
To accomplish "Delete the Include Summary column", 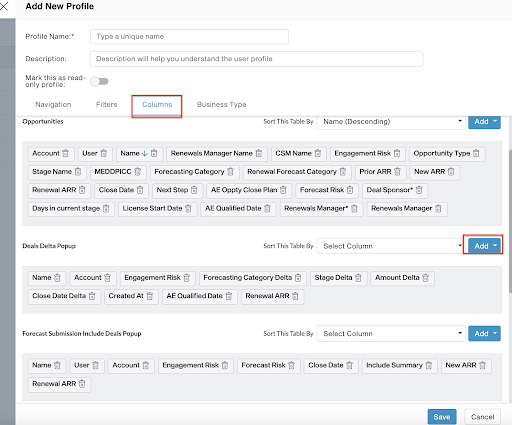I will [x=429, y=365].
